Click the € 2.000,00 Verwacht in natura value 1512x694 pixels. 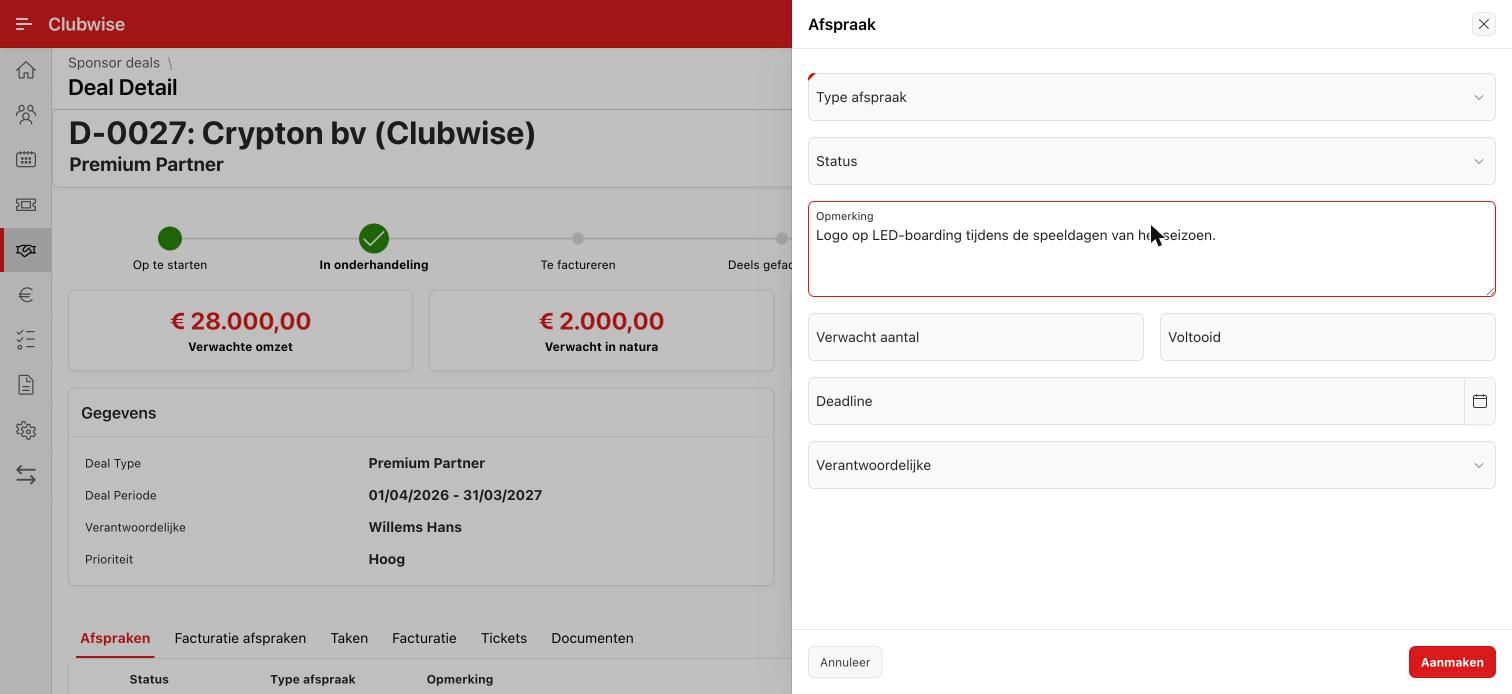pyautogui.click(x=601, y=321)
